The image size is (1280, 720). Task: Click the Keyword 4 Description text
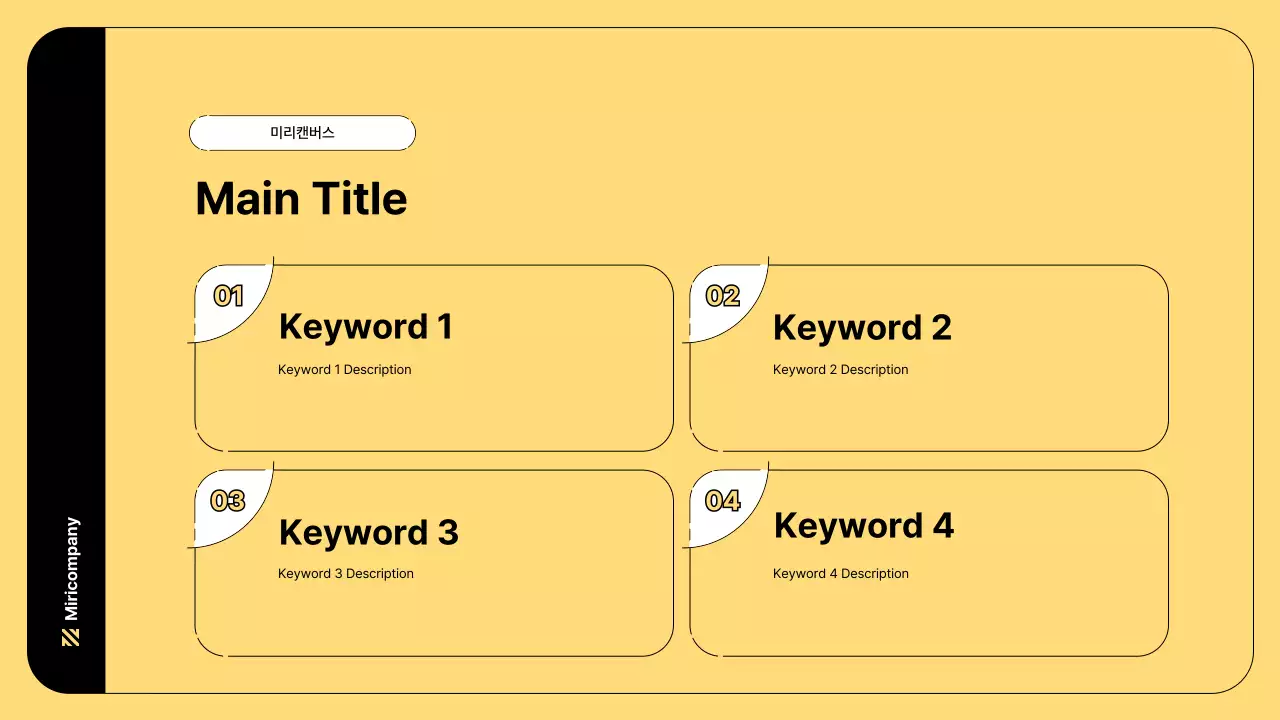[x=840, y=574]
